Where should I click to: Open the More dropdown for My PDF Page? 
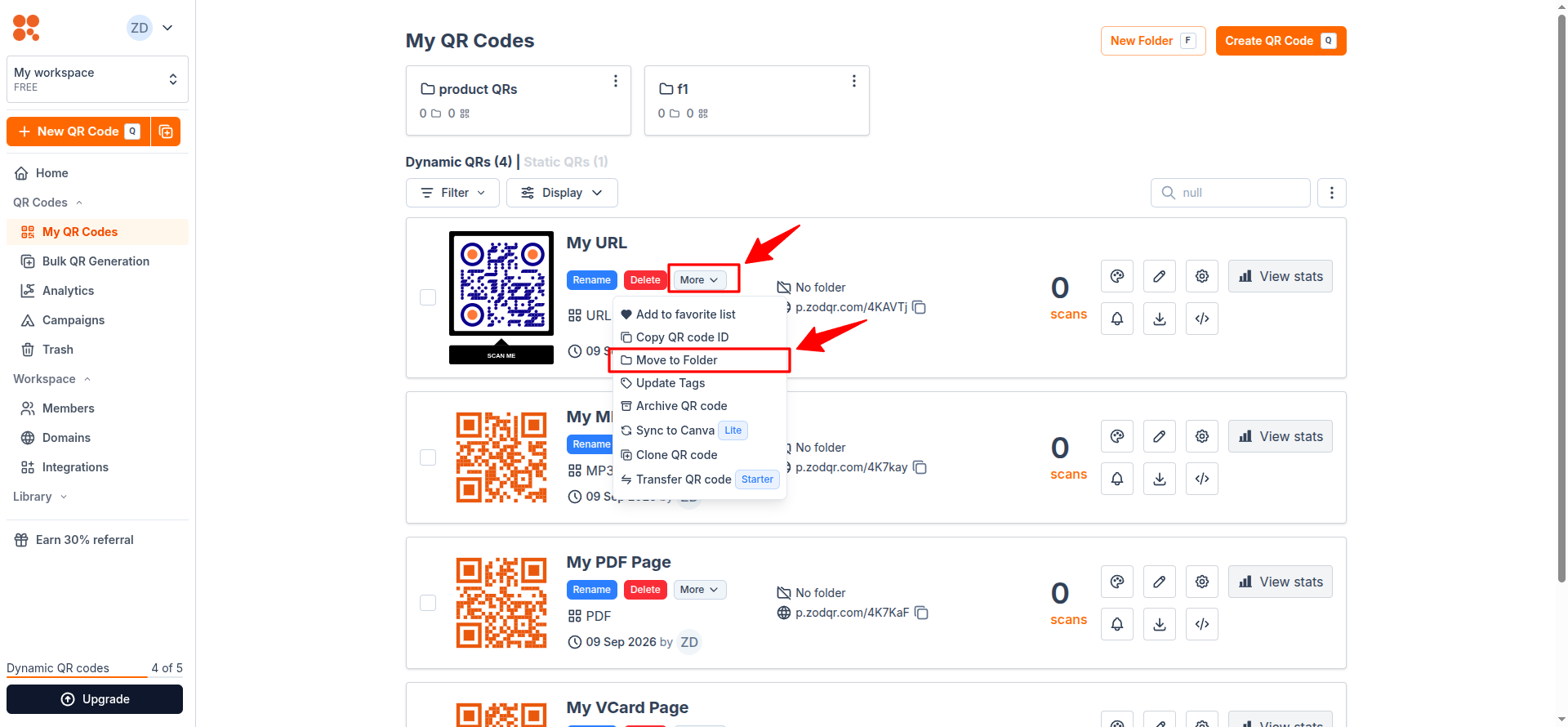(x=700, y=590)
